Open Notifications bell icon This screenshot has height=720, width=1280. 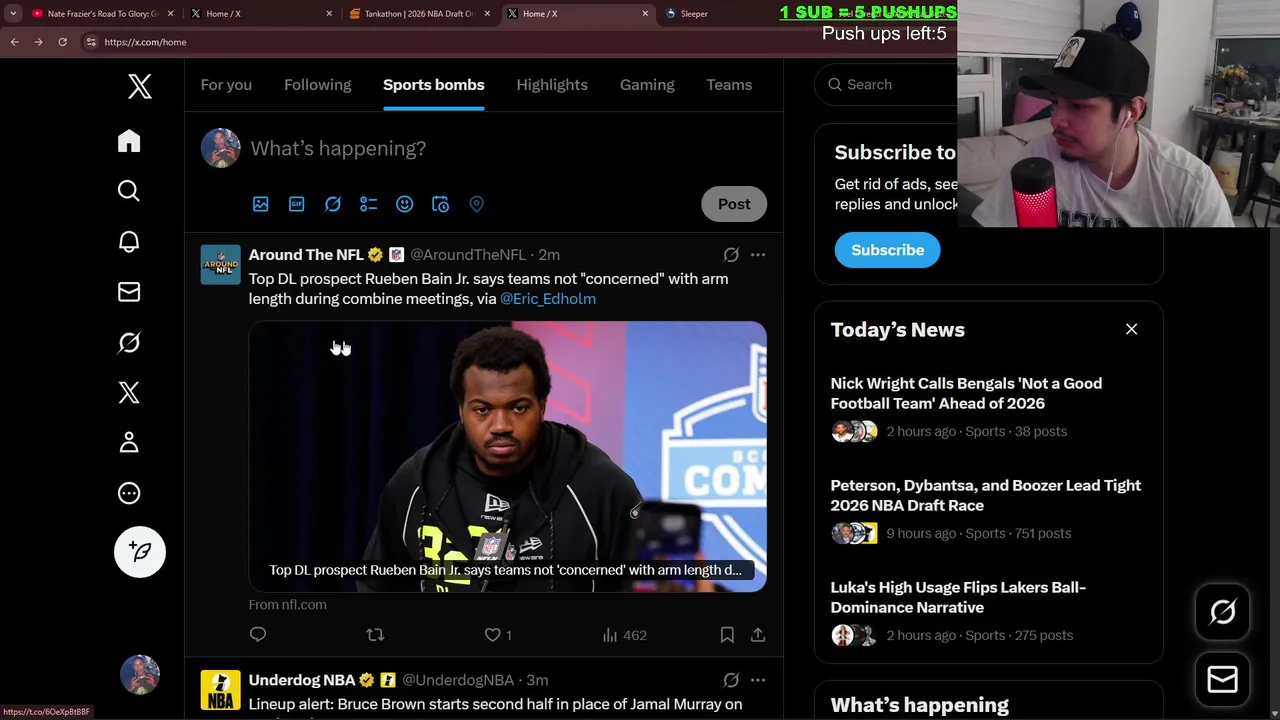tap(129, 241)
